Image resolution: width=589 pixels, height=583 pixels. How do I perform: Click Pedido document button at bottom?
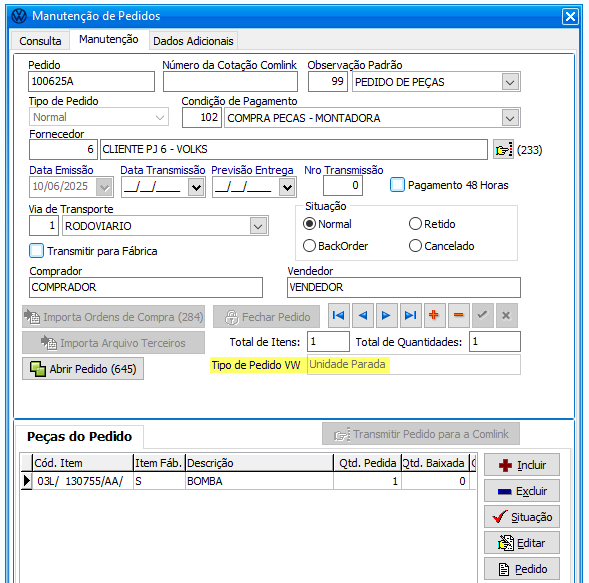point(522,569)
